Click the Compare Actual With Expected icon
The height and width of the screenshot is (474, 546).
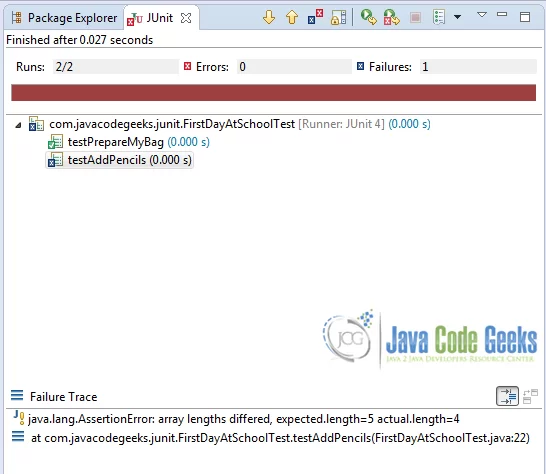click(530, 396)
